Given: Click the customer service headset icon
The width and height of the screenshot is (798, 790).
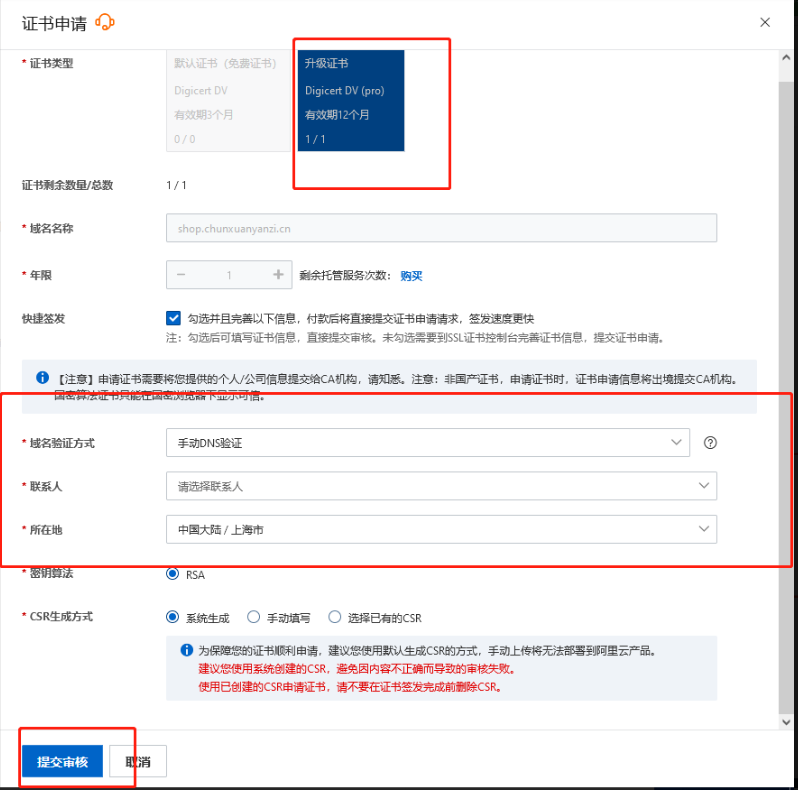Looking at the screenshot, I should point(105,22).
